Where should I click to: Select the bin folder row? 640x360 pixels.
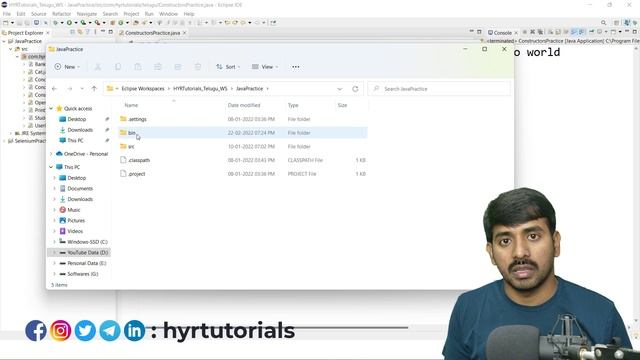[x=243, y=133]
